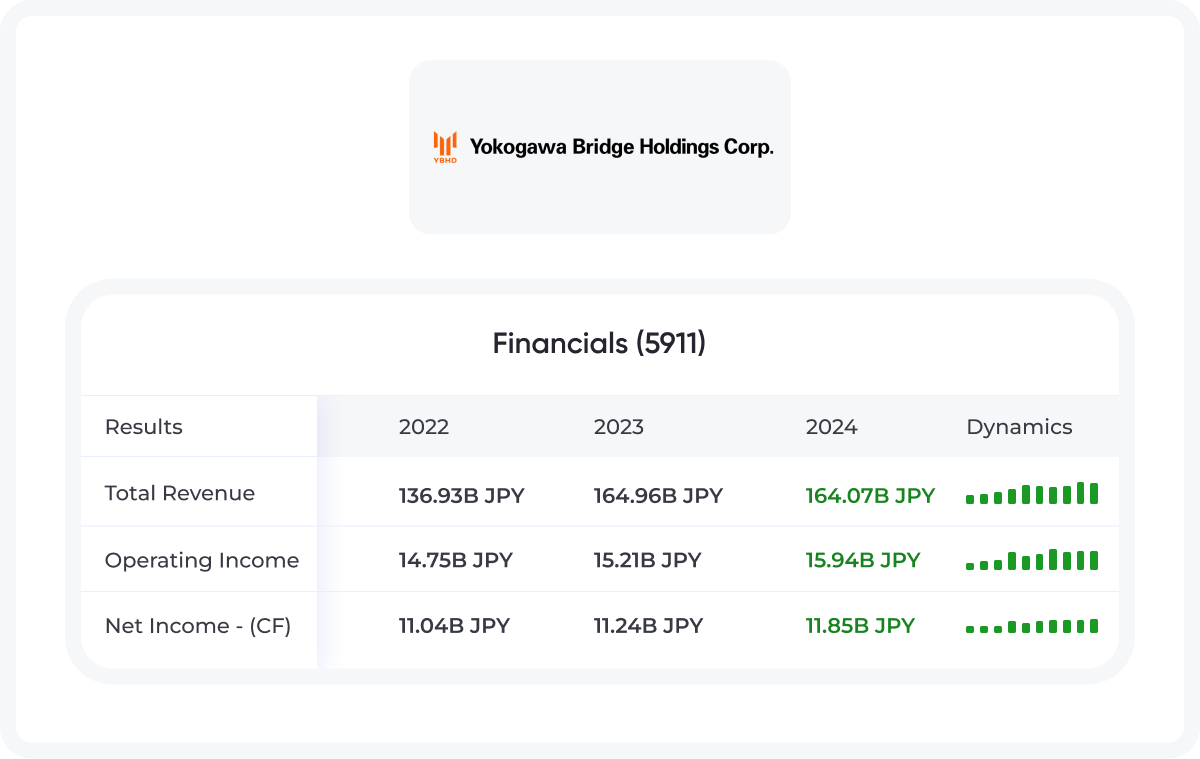Click the Operating Income row label
Screen dimensions: 1200x759
pos(202,560)
